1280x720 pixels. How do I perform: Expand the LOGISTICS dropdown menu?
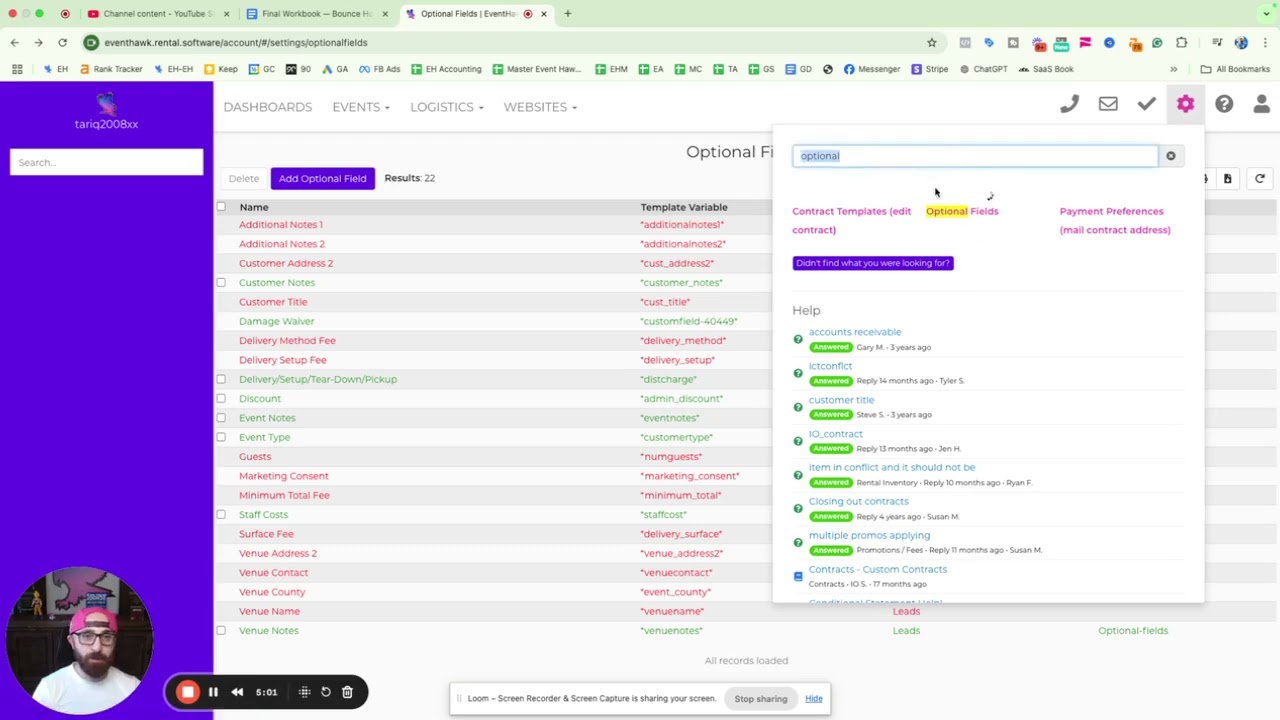click(446, 107)
